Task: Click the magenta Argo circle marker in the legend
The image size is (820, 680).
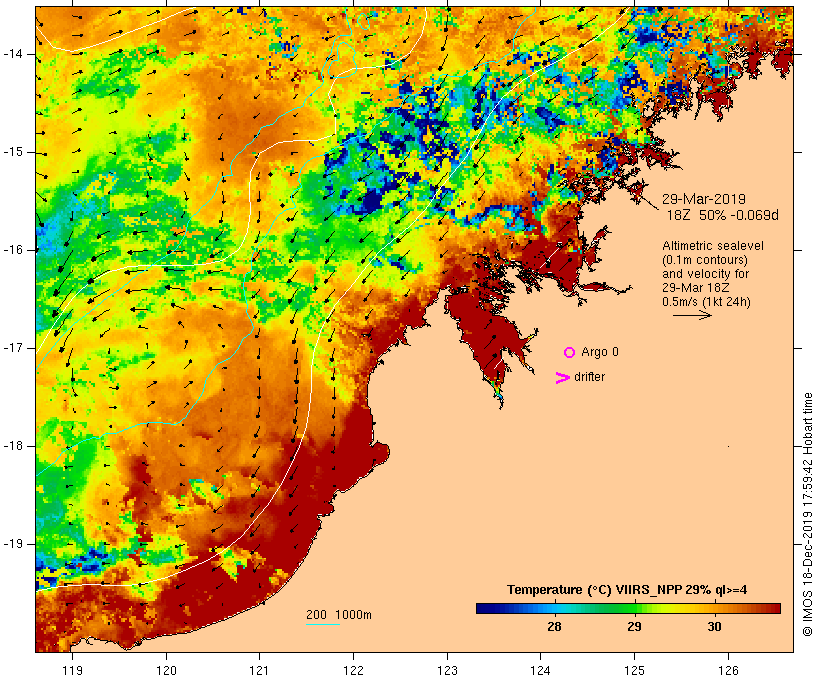Action: pyautogui.click(x=570, y=353)
